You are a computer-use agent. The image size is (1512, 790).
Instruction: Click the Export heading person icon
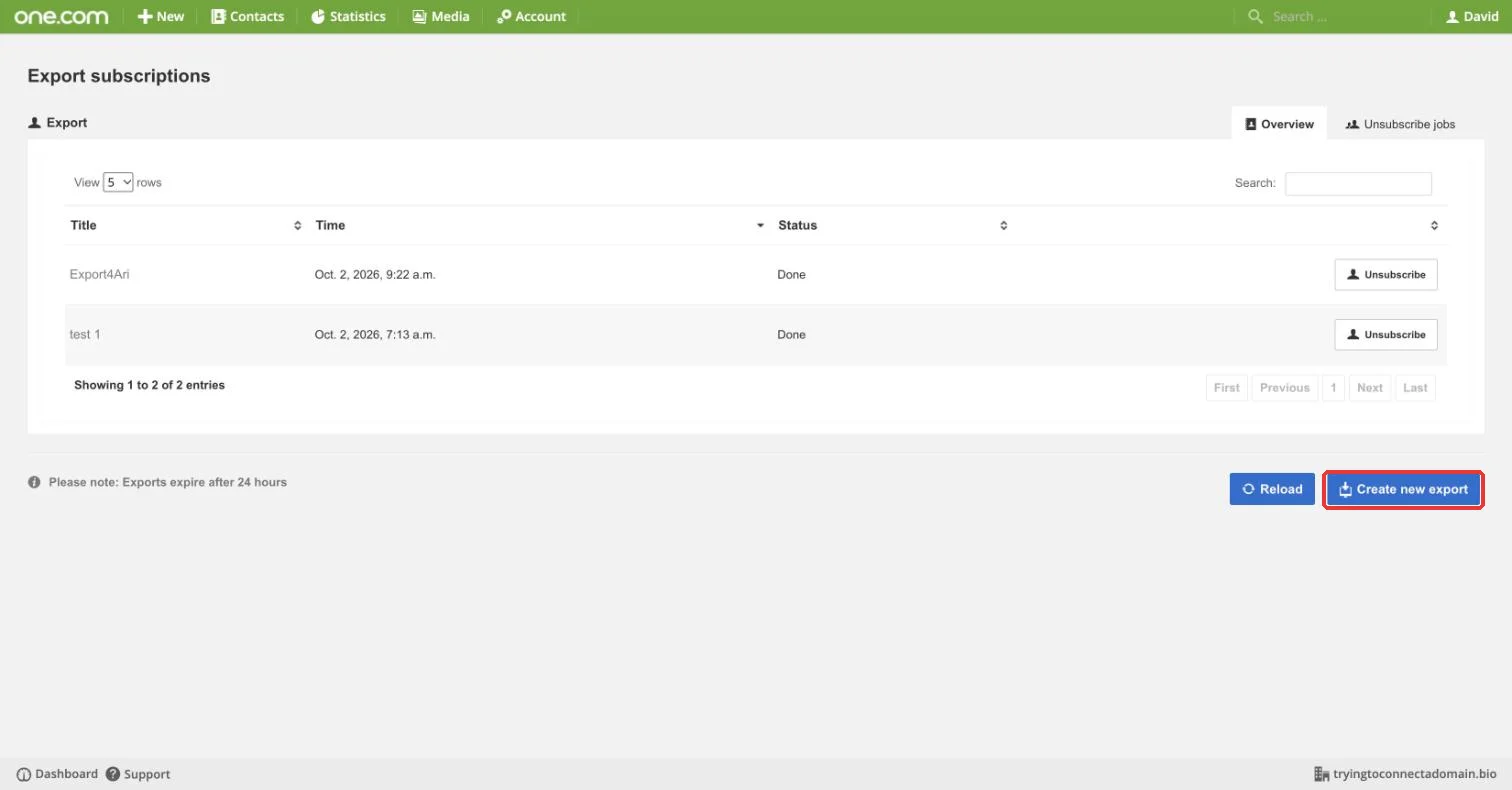[35, 123]
